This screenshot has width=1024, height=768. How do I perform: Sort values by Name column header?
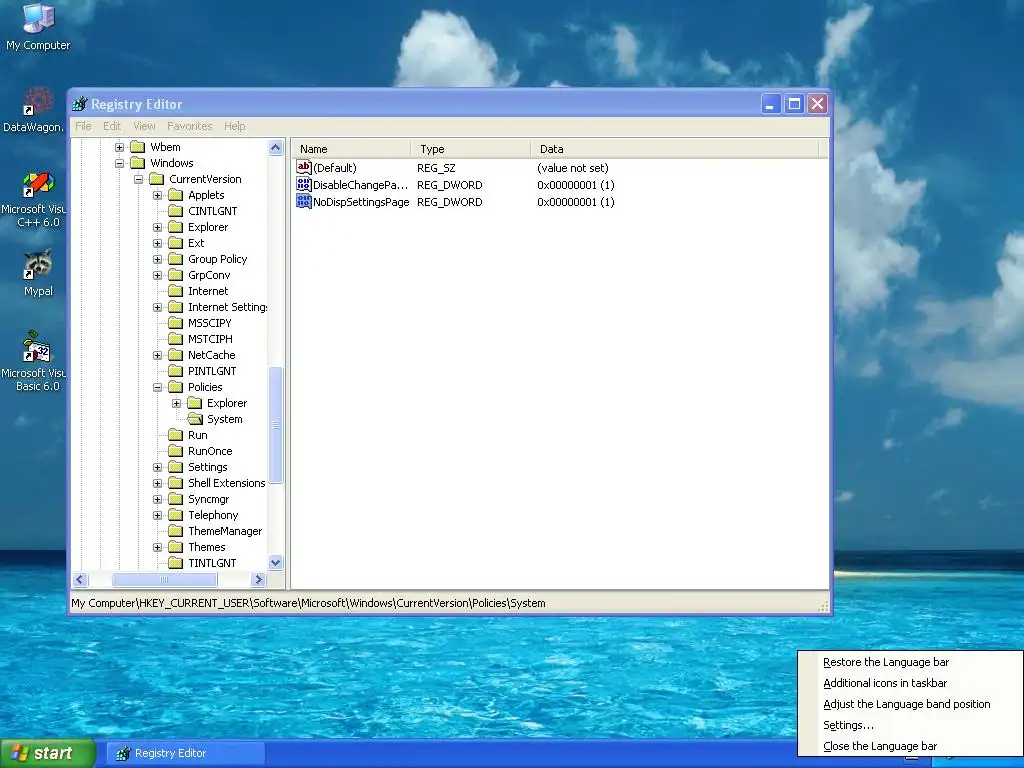pyautogui.click(x=351, y=149)
